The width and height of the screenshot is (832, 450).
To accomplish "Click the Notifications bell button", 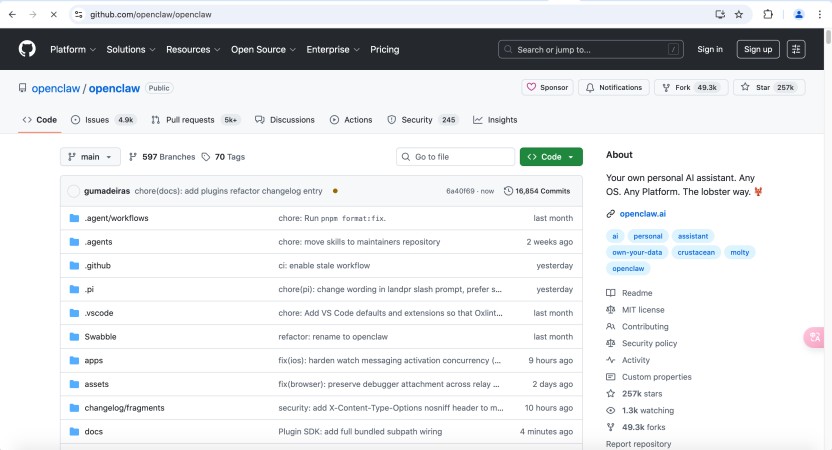I will (614, 88).
